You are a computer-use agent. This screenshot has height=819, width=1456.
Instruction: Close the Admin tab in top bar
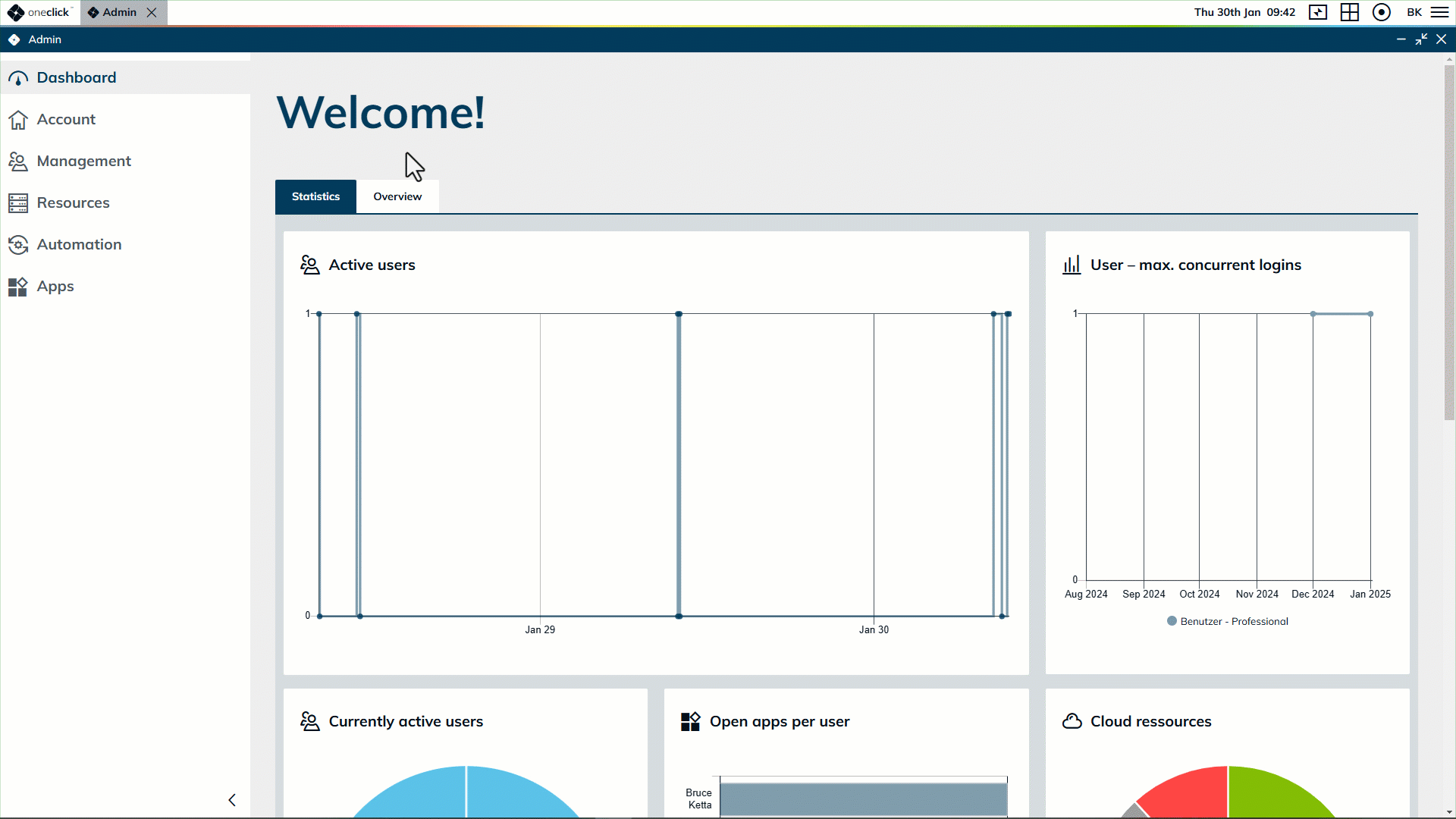152,12
